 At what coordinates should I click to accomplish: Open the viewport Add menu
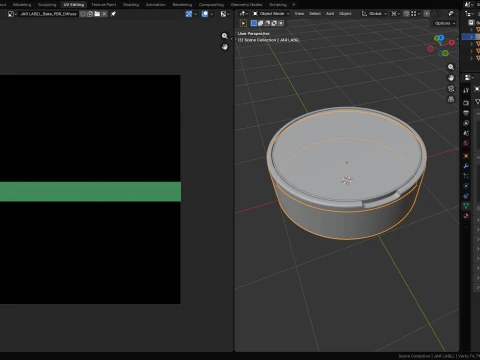330,14
